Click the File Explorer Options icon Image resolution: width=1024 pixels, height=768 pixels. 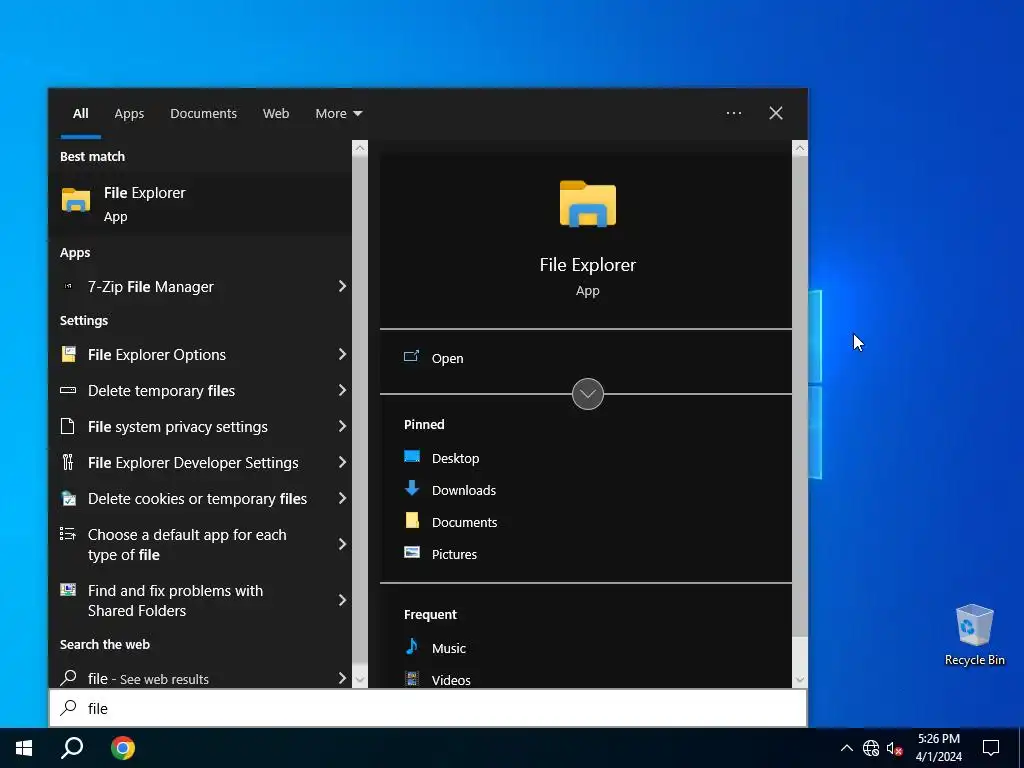coord(68,354)
